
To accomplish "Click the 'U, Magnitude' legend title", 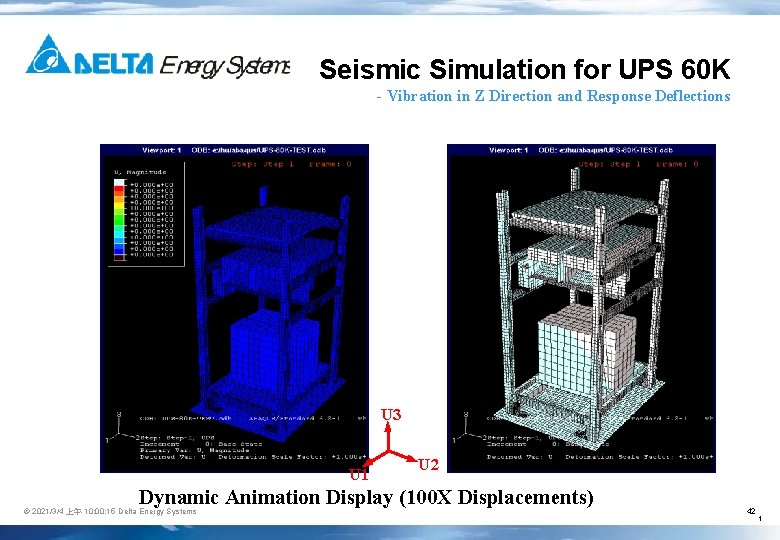I will [141, 172].
